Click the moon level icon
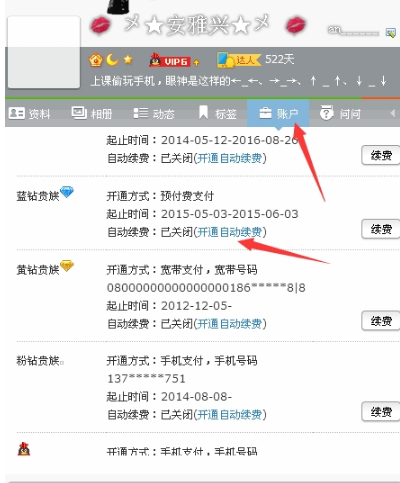Image resolution: width=400 pixels, height=483 pixels. (x=112, y=60)
